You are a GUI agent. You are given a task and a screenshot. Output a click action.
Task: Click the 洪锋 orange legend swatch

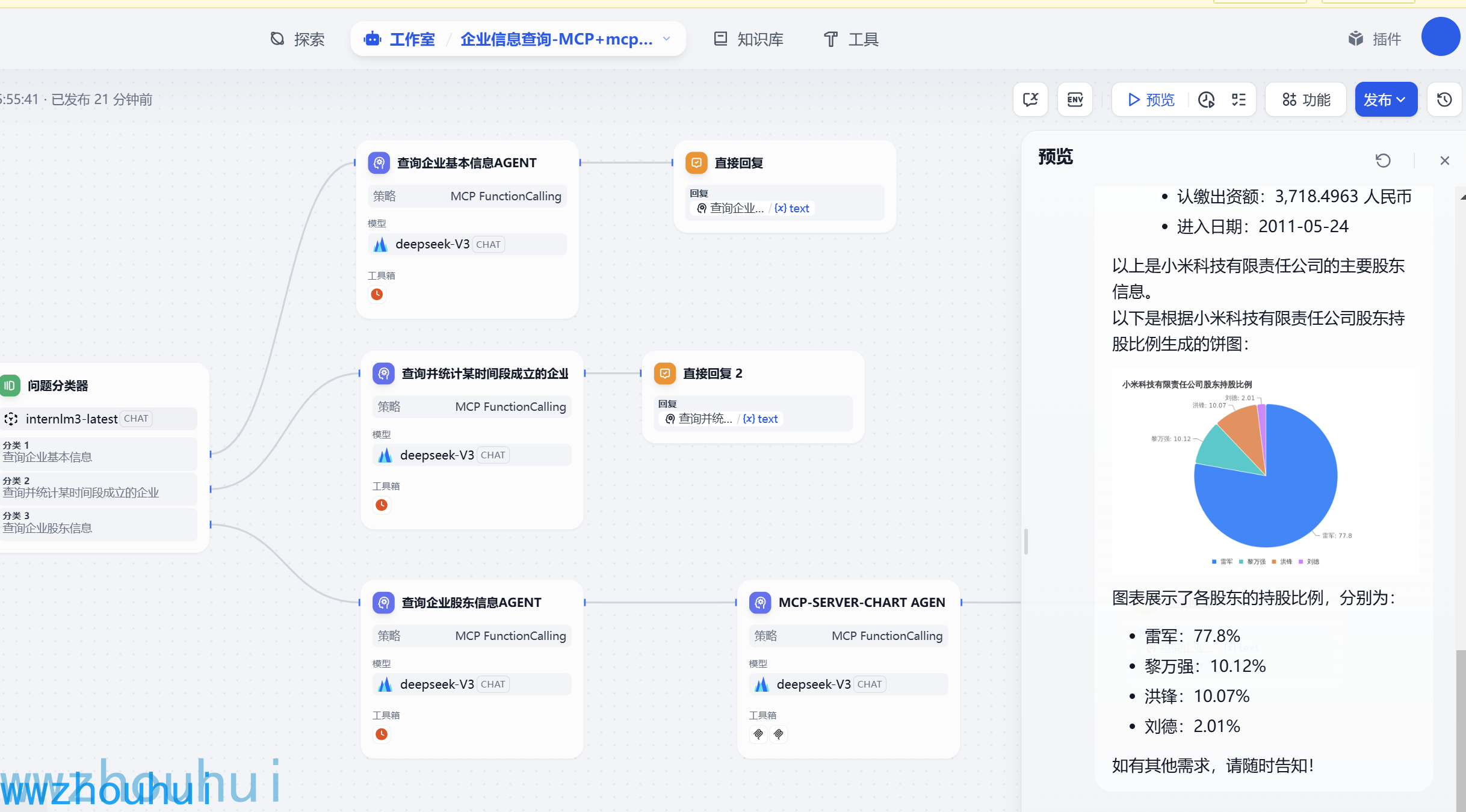pyautogui.click(x=1273, y=561)
